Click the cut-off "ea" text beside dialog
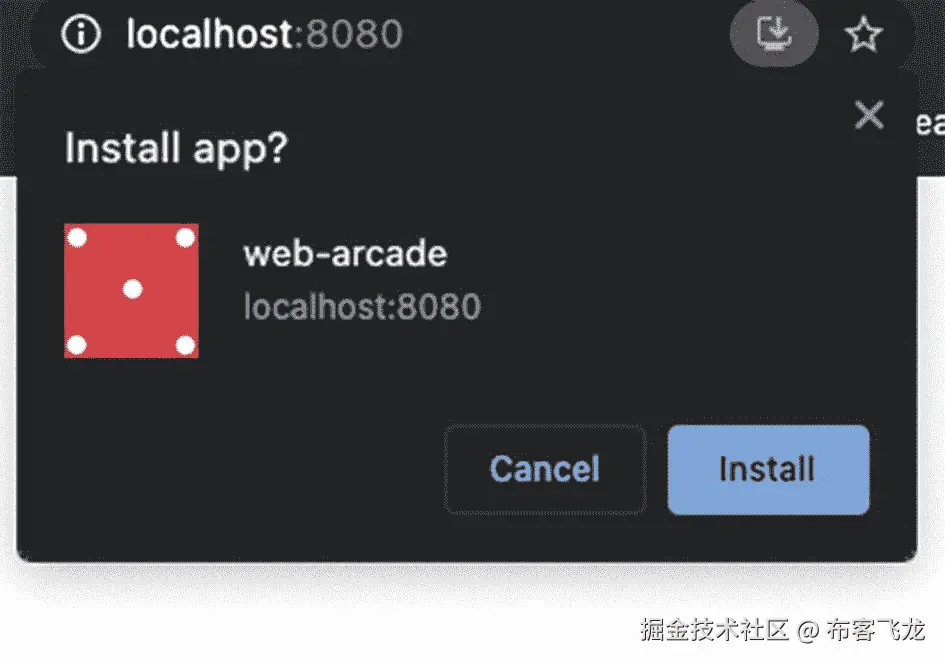Image resolution: width=945 pixels, height=663 pixels. [x=930, y=124]
